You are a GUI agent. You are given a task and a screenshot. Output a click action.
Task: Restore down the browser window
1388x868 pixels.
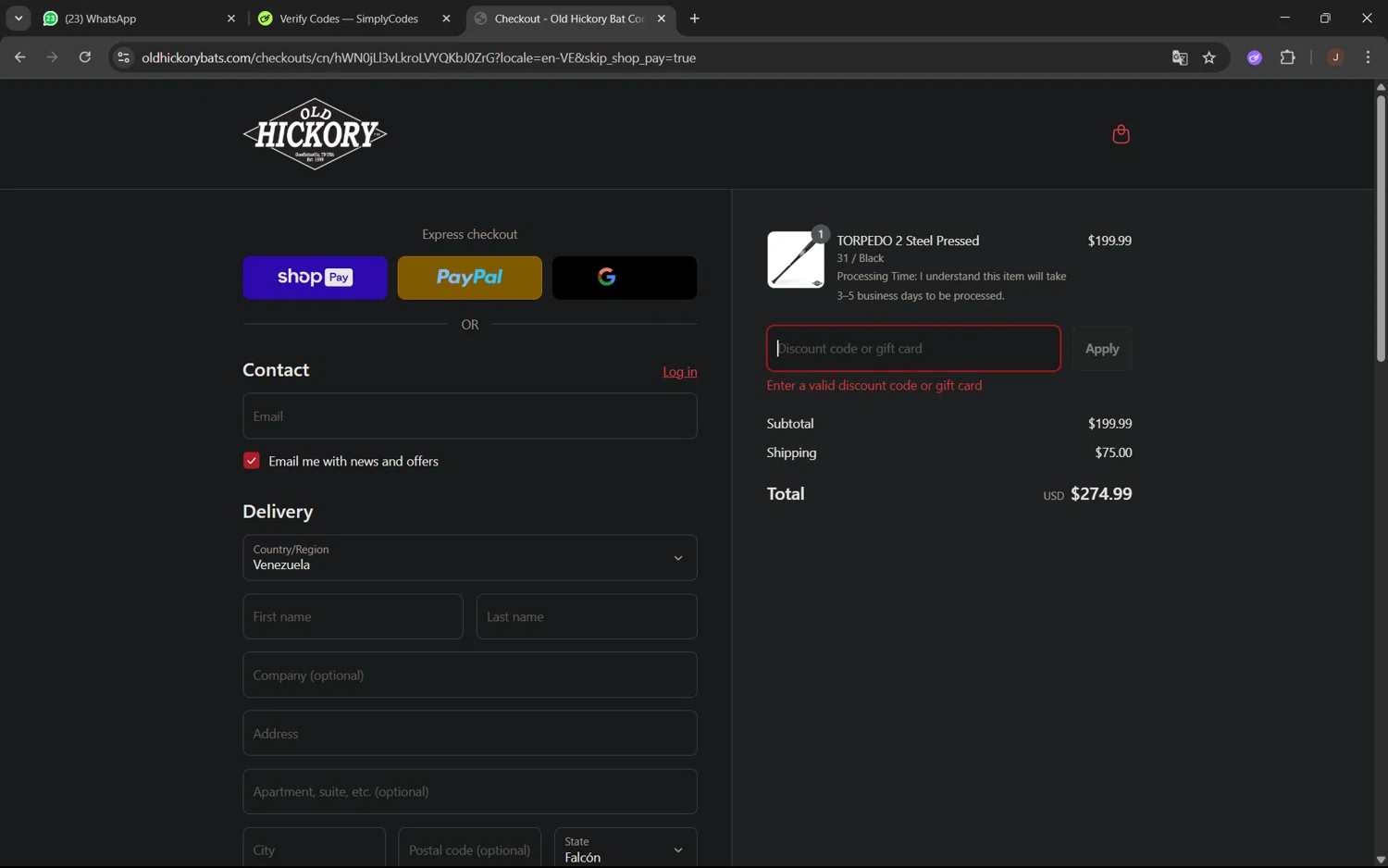(1325, 19)
